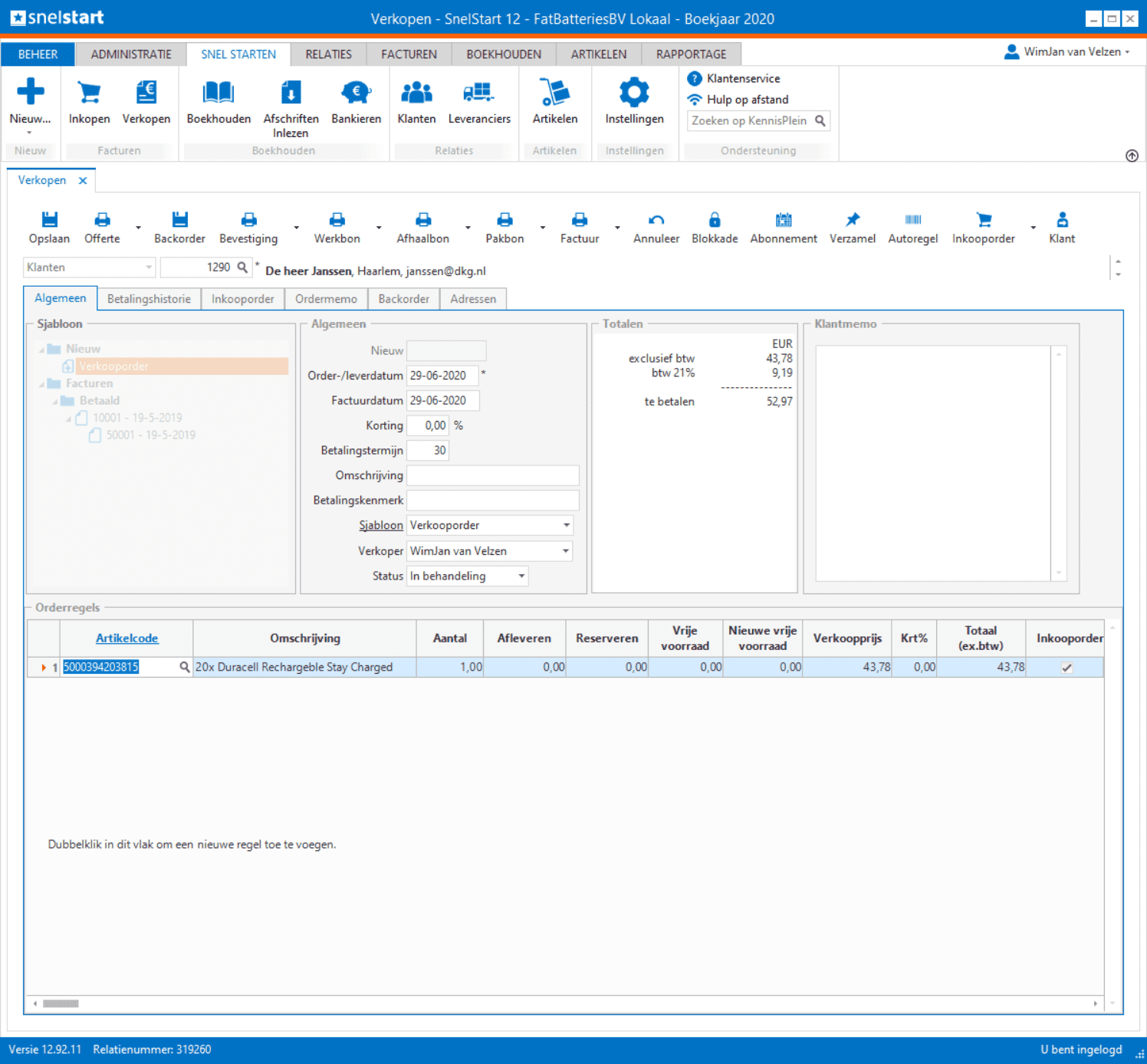Click Inkooporder cart toolbar icon
The height and width of the screenshot is (1064, 1147).
click(x=984, y=220)
